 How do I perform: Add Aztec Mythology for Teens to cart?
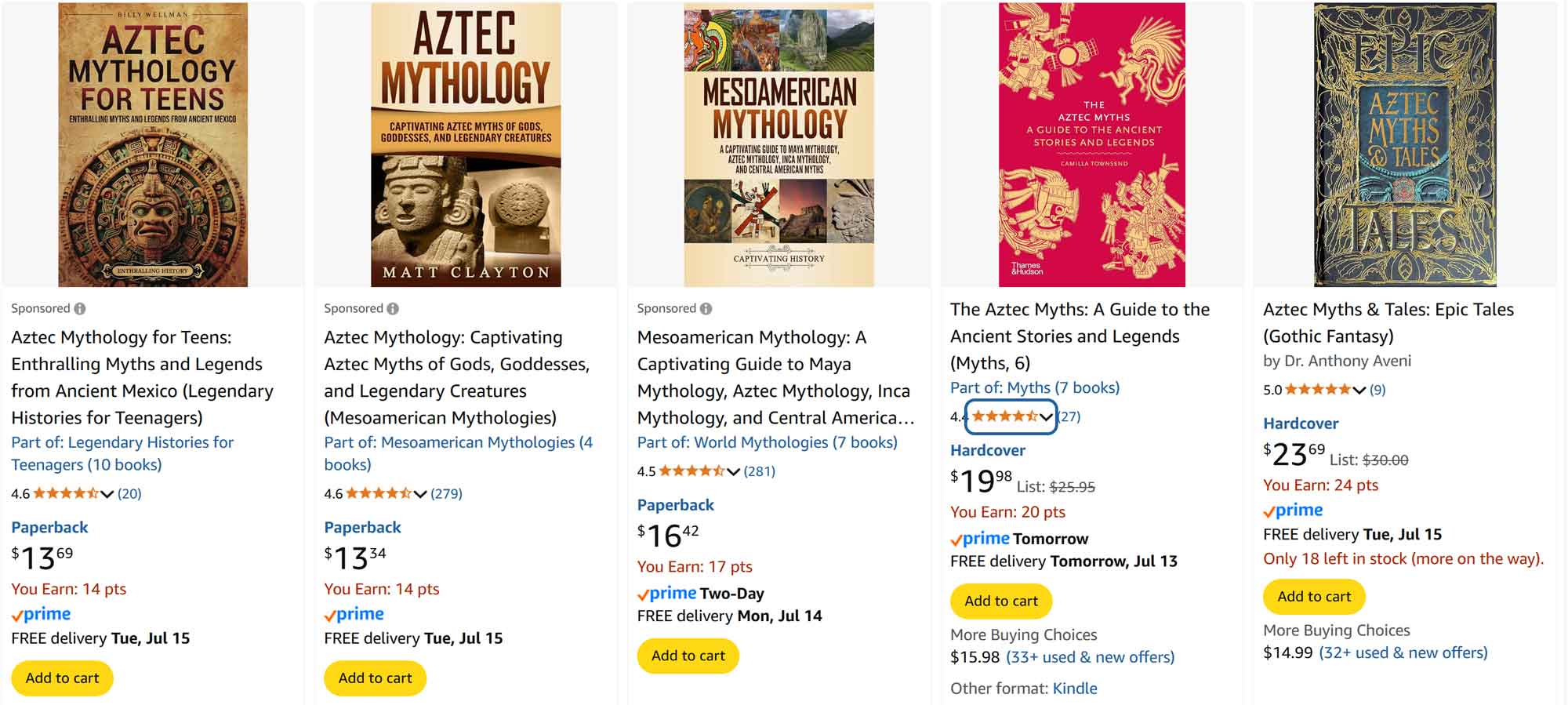coord(62,678)
